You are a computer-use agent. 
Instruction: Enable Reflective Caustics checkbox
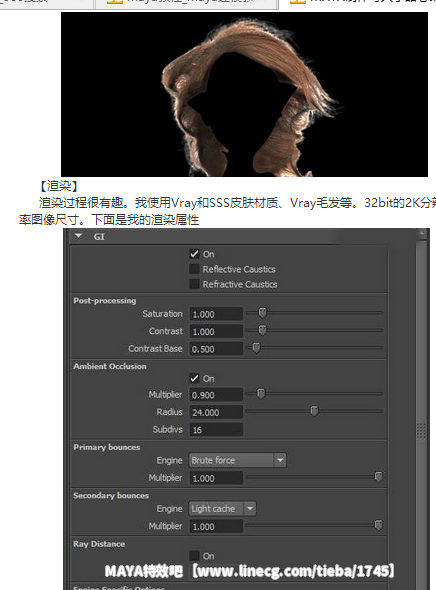[x=194, y=269]
